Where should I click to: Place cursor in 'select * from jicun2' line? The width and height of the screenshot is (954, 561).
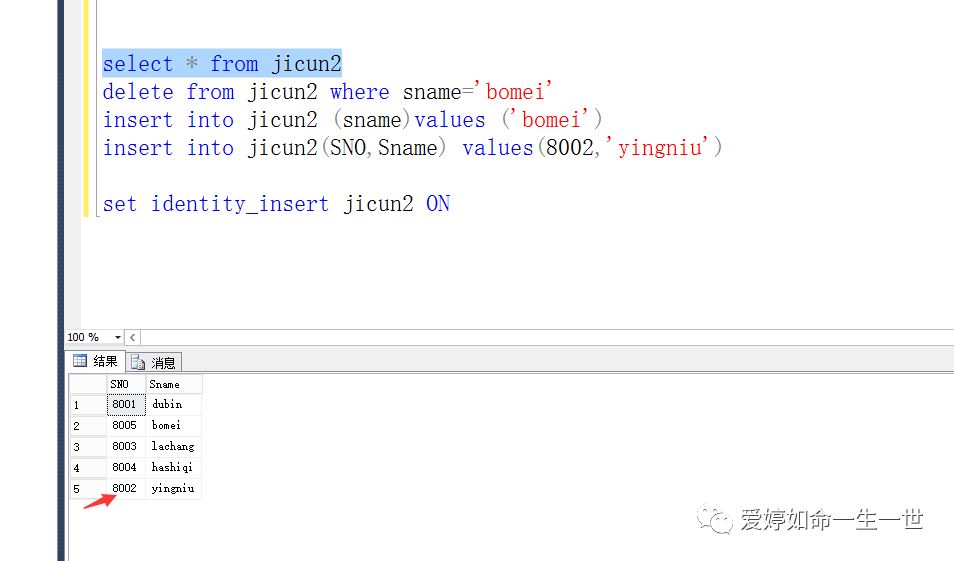(x=222, y=63)
